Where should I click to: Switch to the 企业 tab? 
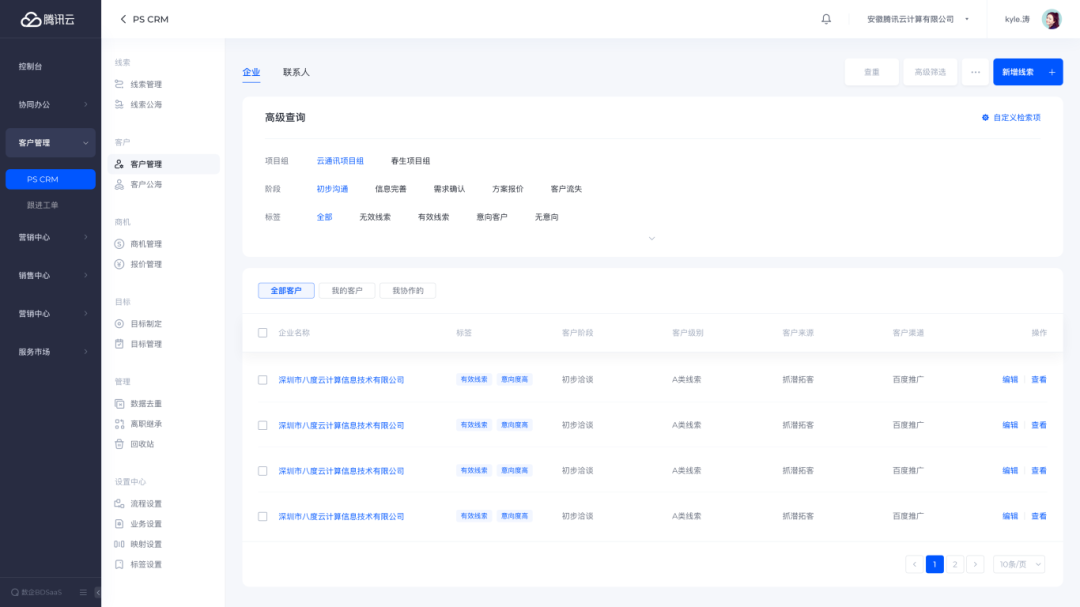tap(251, 72)
